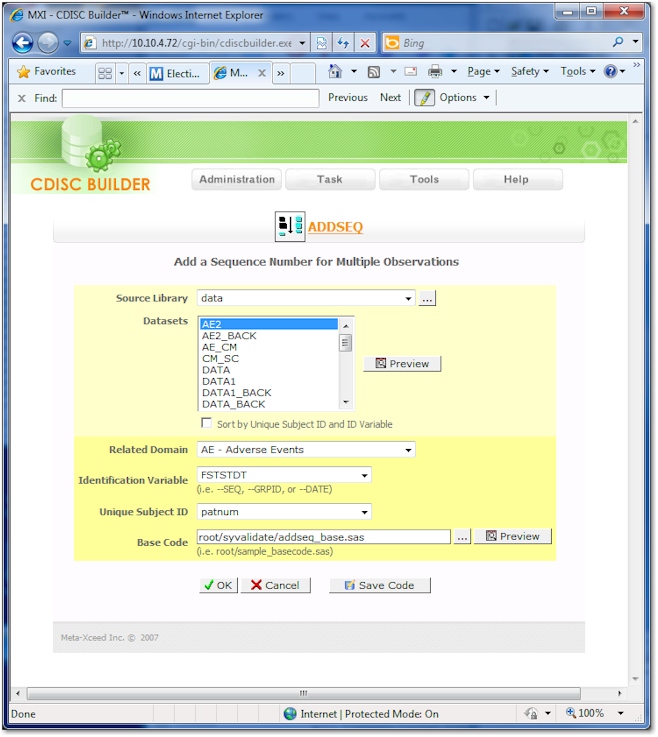The height and width of the screenshot is (737, 658).
Task: Open the Find Options dropdown
Action: (464, 98)
